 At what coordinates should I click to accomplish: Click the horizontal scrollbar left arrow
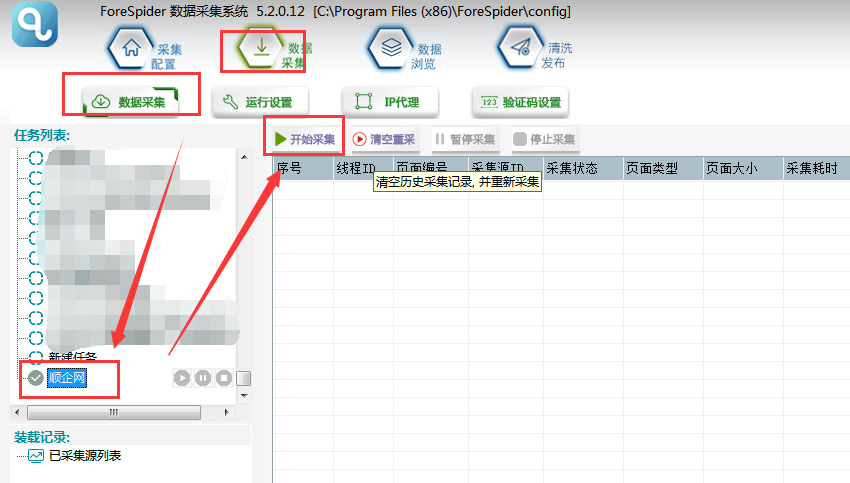(x=17, y=413)
